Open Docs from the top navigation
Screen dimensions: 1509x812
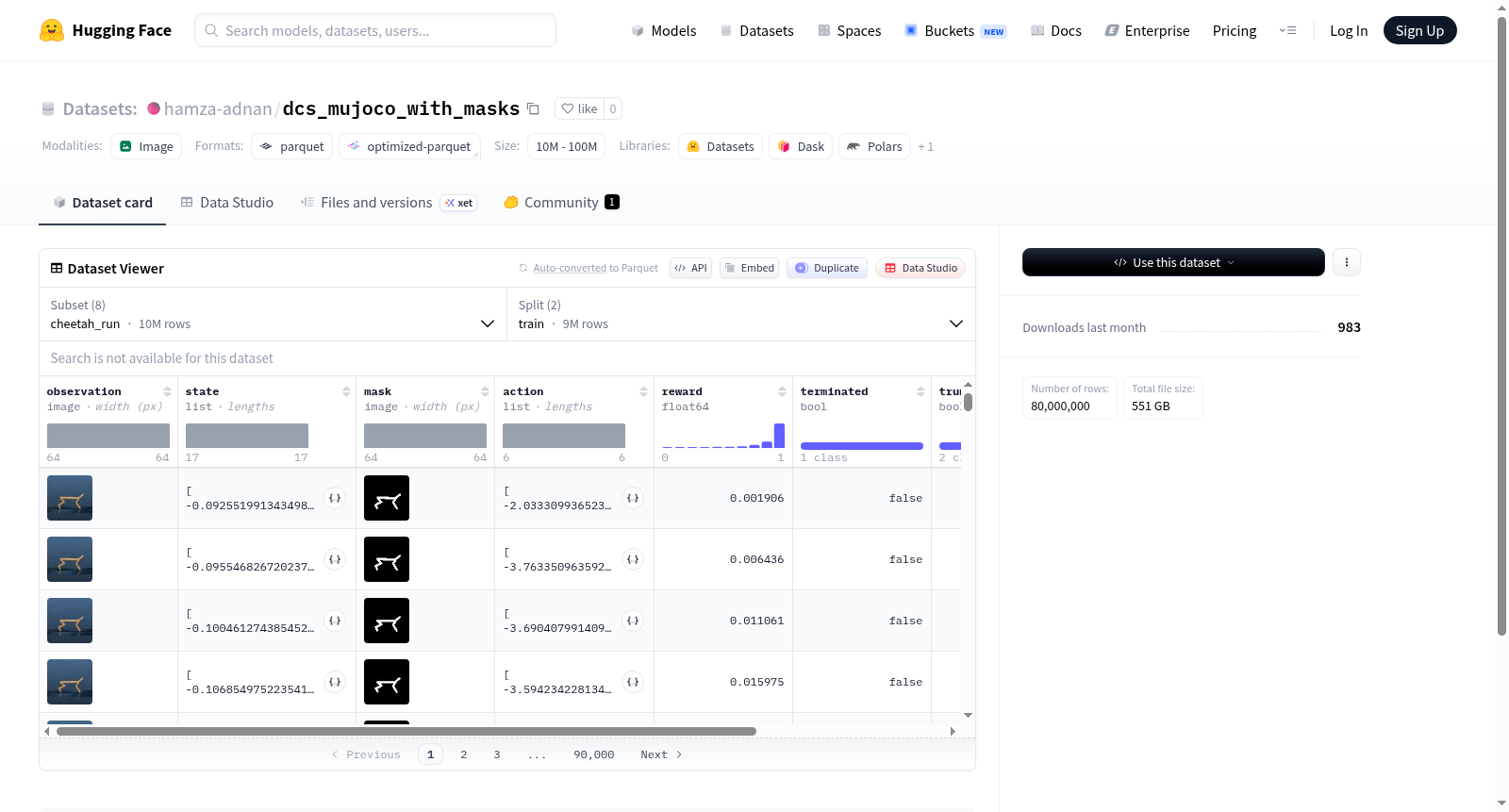coord(1056,30)
